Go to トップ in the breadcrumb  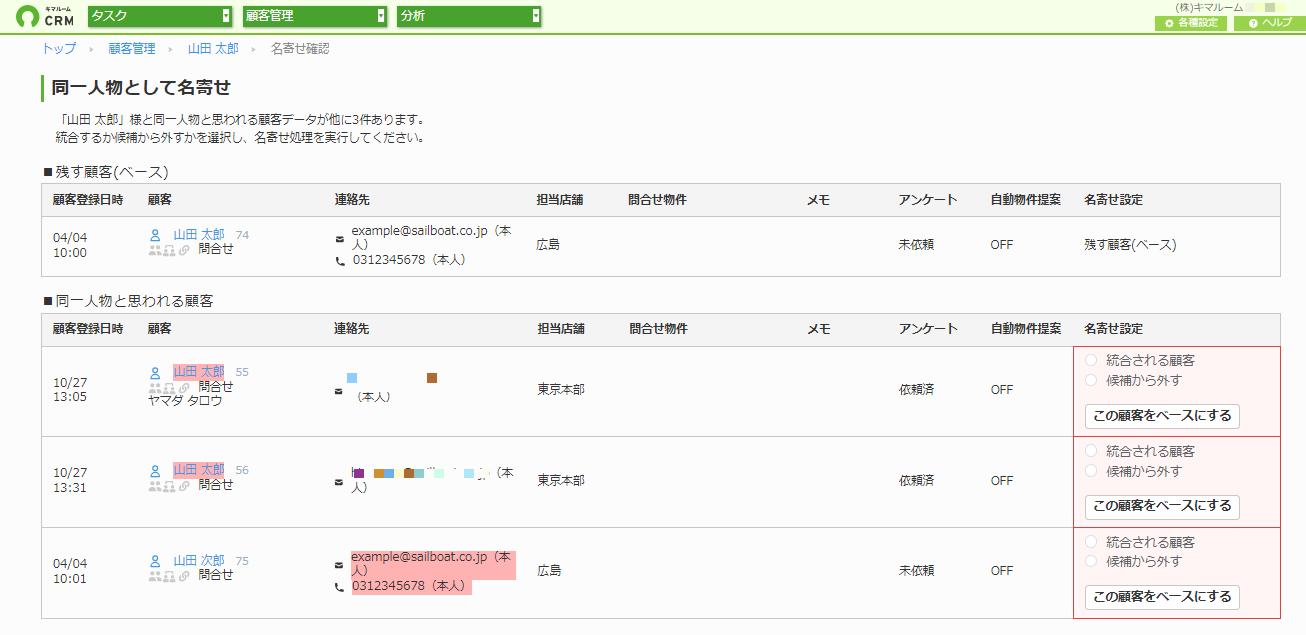pyautogui.click(x=59, y=48)
